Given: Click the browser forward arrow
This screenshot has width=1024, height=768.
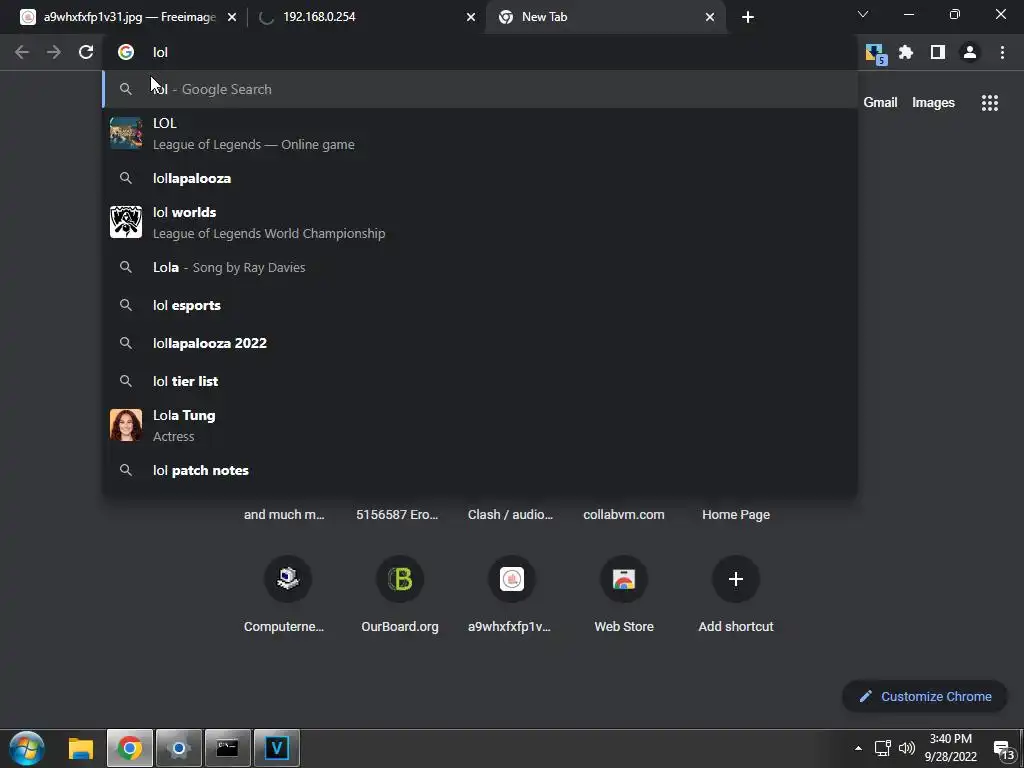Looking at the screenshot, I should (x=54, y=52).
